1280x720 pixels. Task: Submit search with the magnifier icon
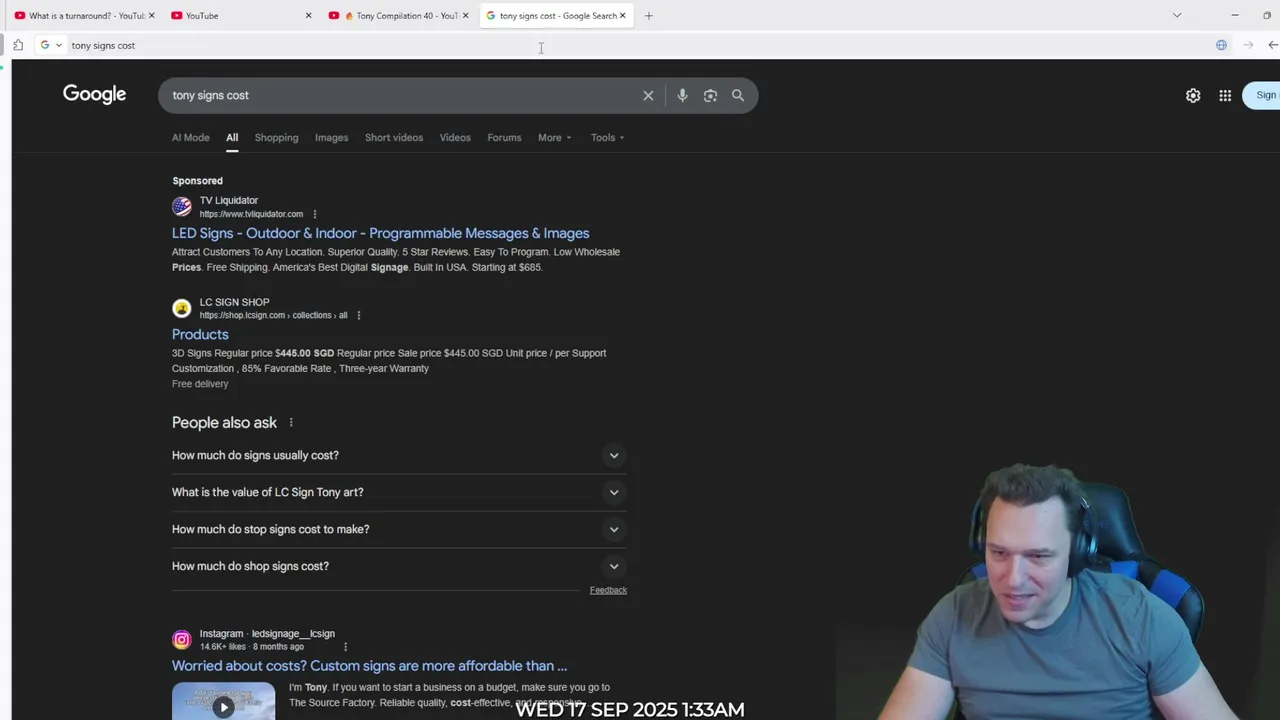(738, 96)
